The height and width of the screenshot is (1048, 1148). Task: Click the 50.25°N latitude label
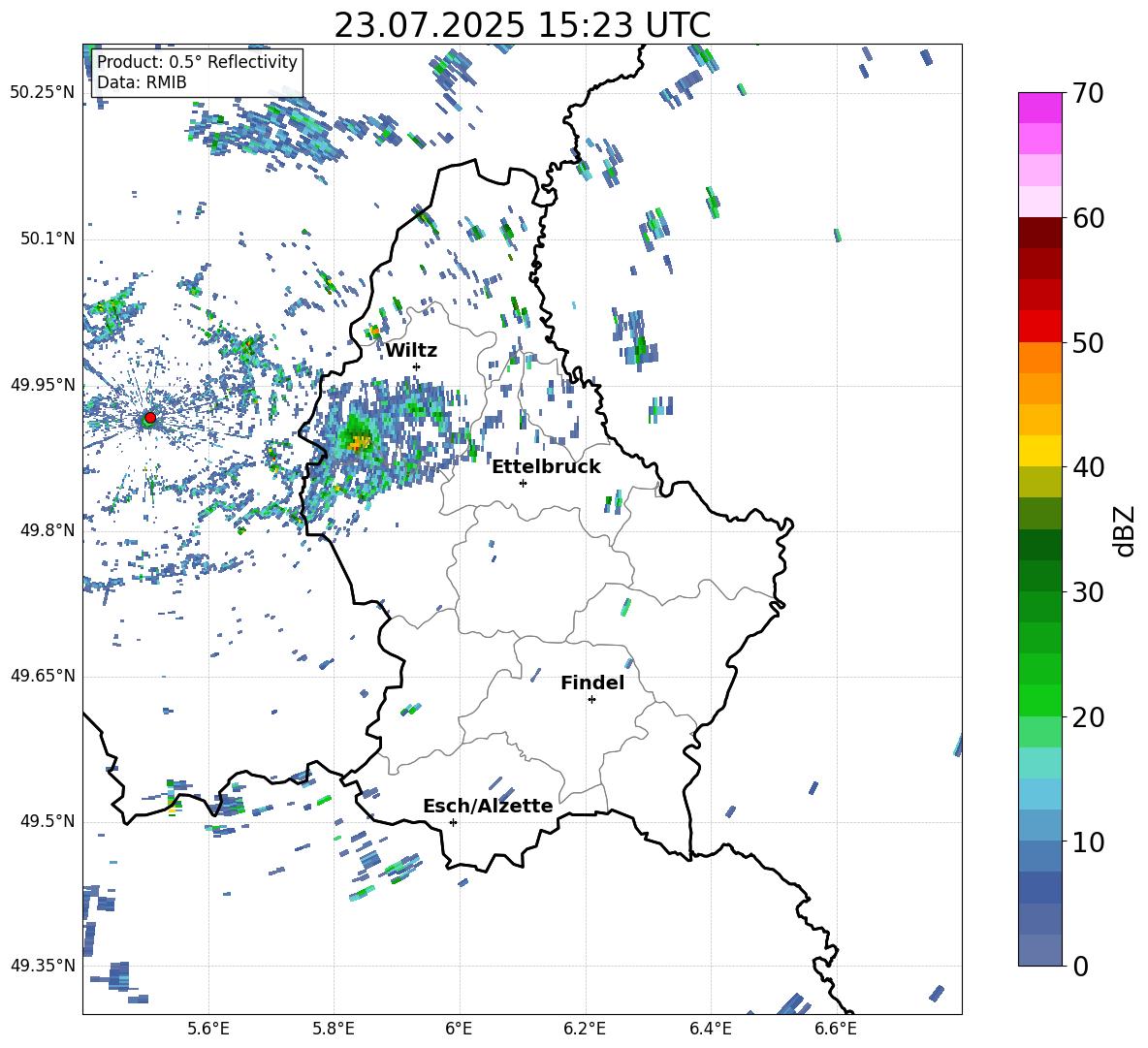point(43,93)
